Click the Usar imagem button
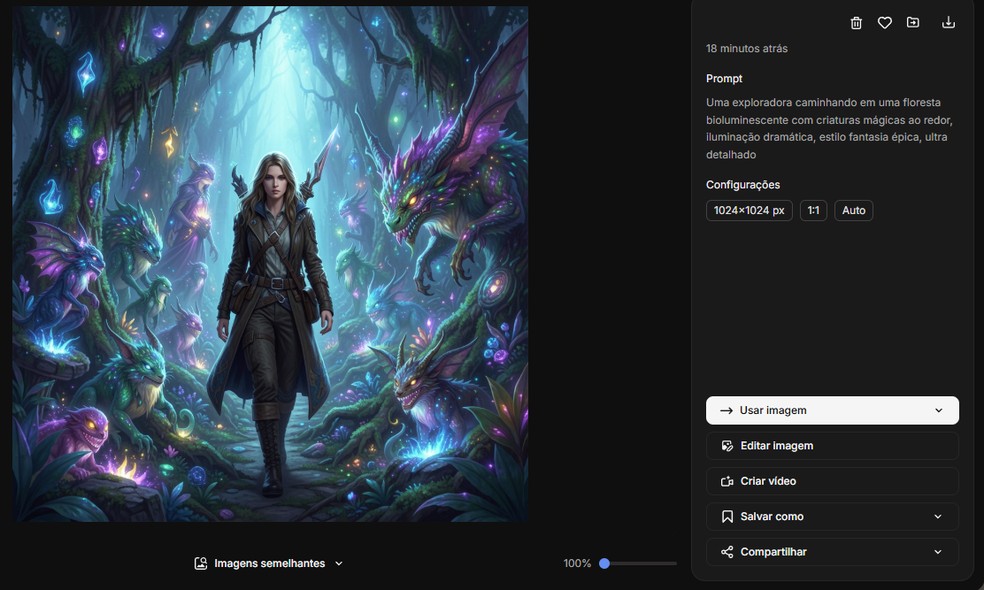This screenshot has width=984, height=590. (x=832, y=410)
